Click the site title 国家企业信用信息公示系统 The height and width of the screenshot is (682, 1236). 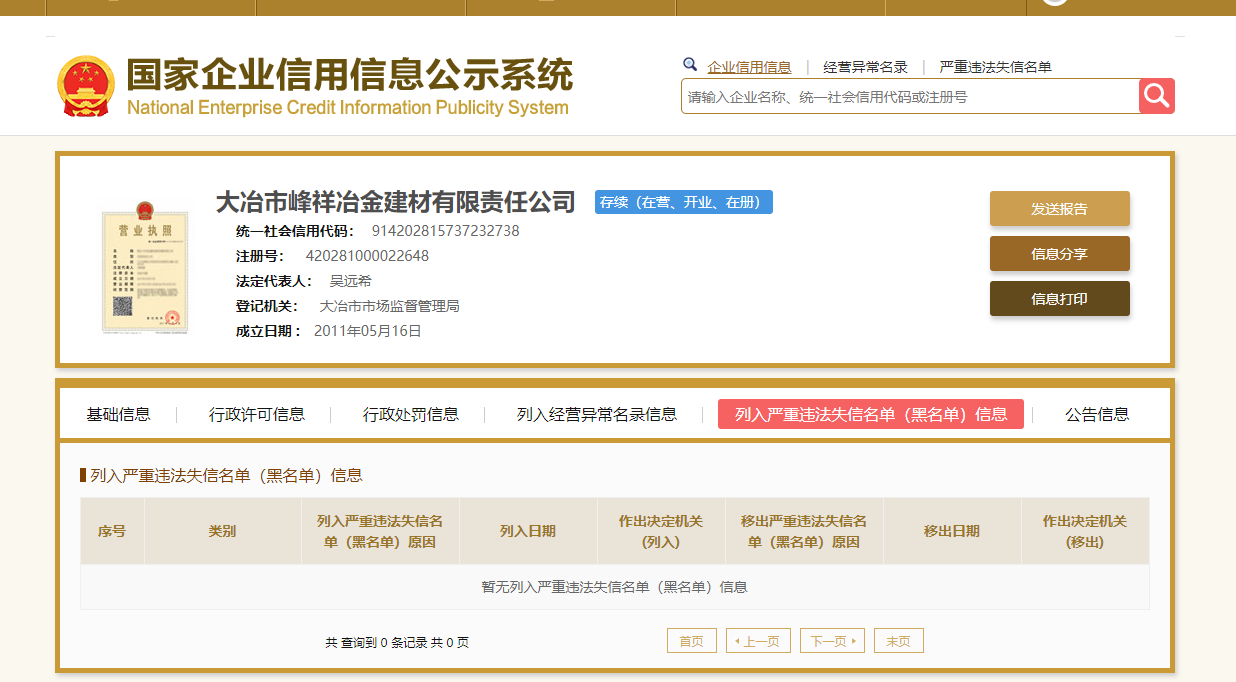pyautogui.click(x=350, y=75)
